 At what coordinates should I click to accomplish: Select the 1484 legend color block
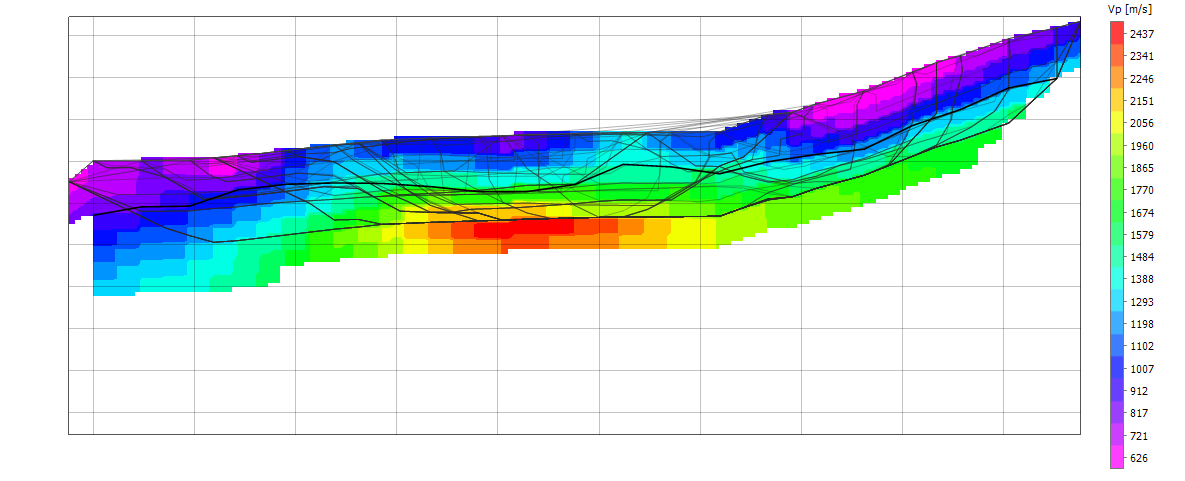1116,257
